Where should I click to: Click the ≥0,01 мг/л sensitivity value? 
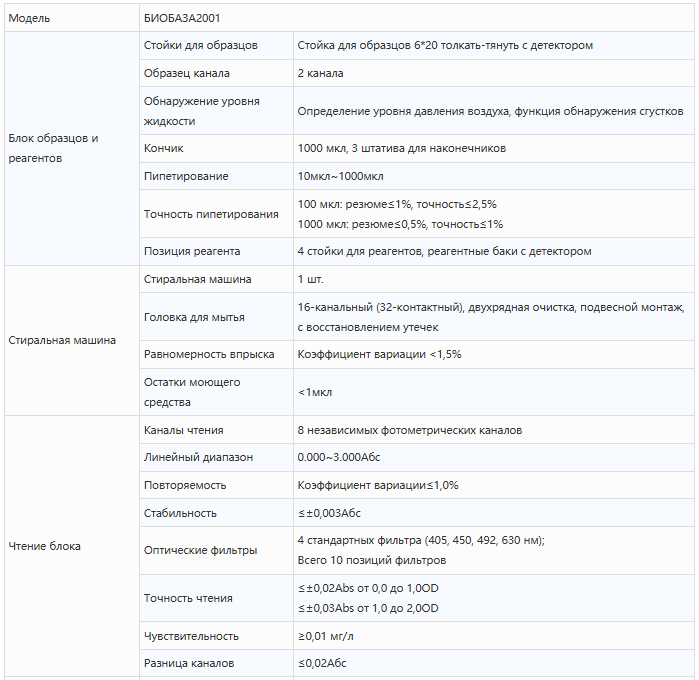[325, 636]
